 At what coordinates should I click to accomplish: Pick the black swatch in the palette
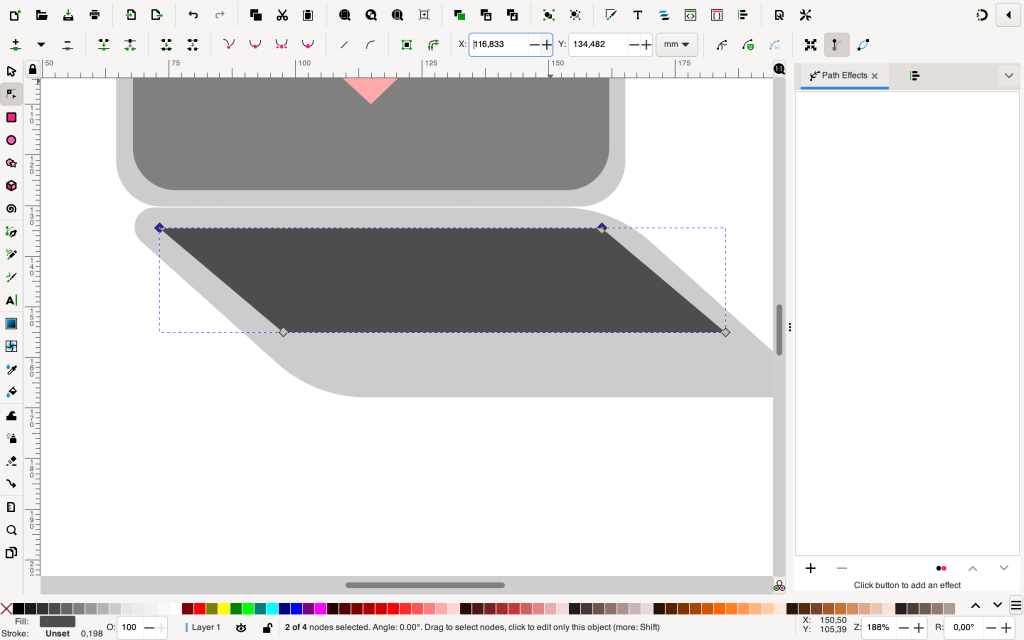click(x=18, y=609)
